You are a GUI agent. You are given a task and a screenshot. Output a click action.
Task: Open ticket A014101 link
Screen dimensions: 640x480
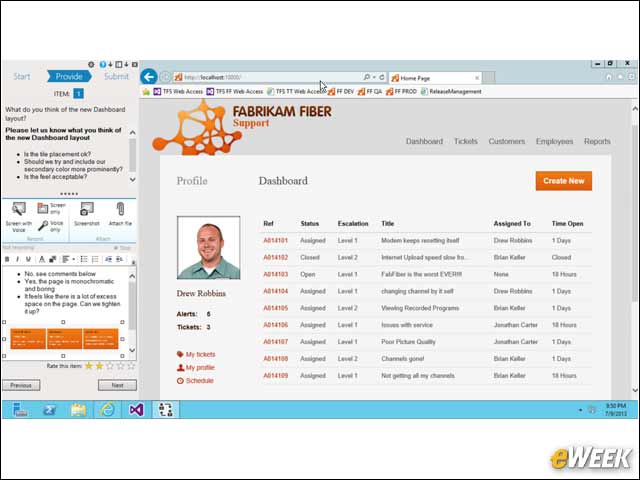(x=276, y=240)
